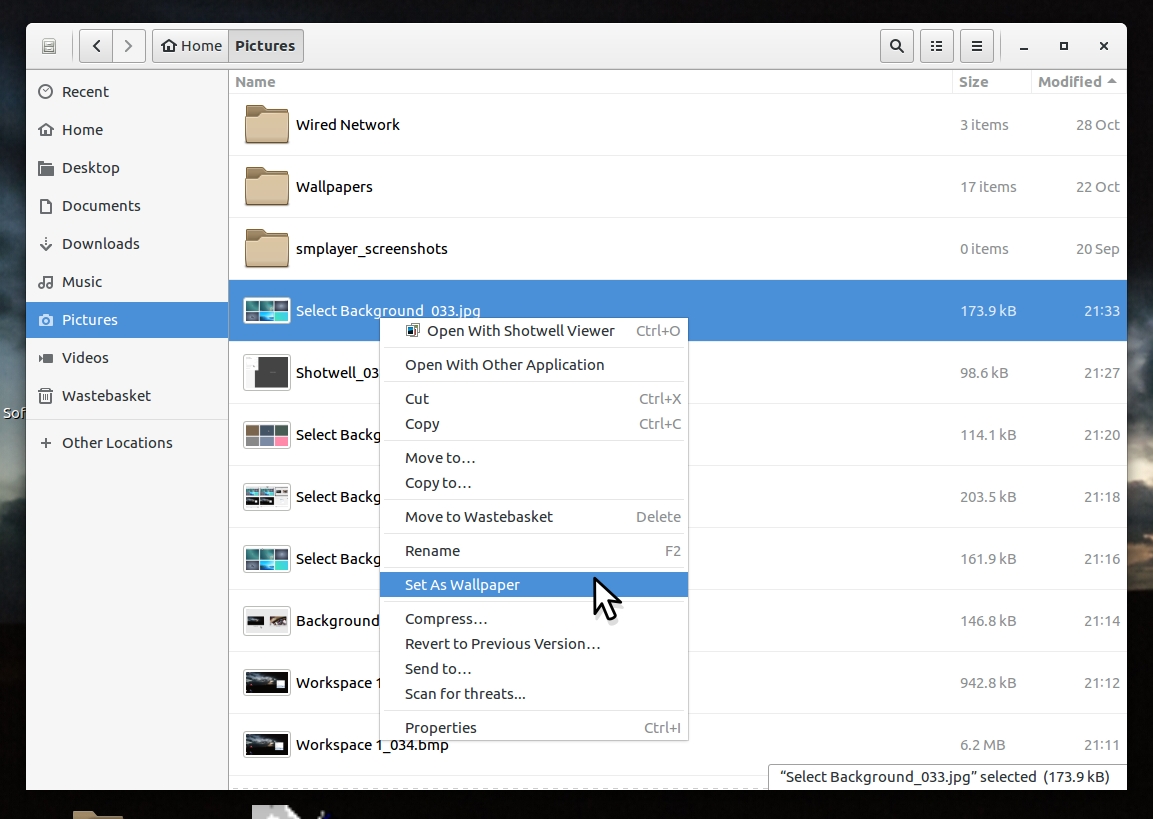The width and height of the screenshot is (1153, 819).
Task: Toggle the list view icon in toolbar
Action: click(x=936, y=46)
